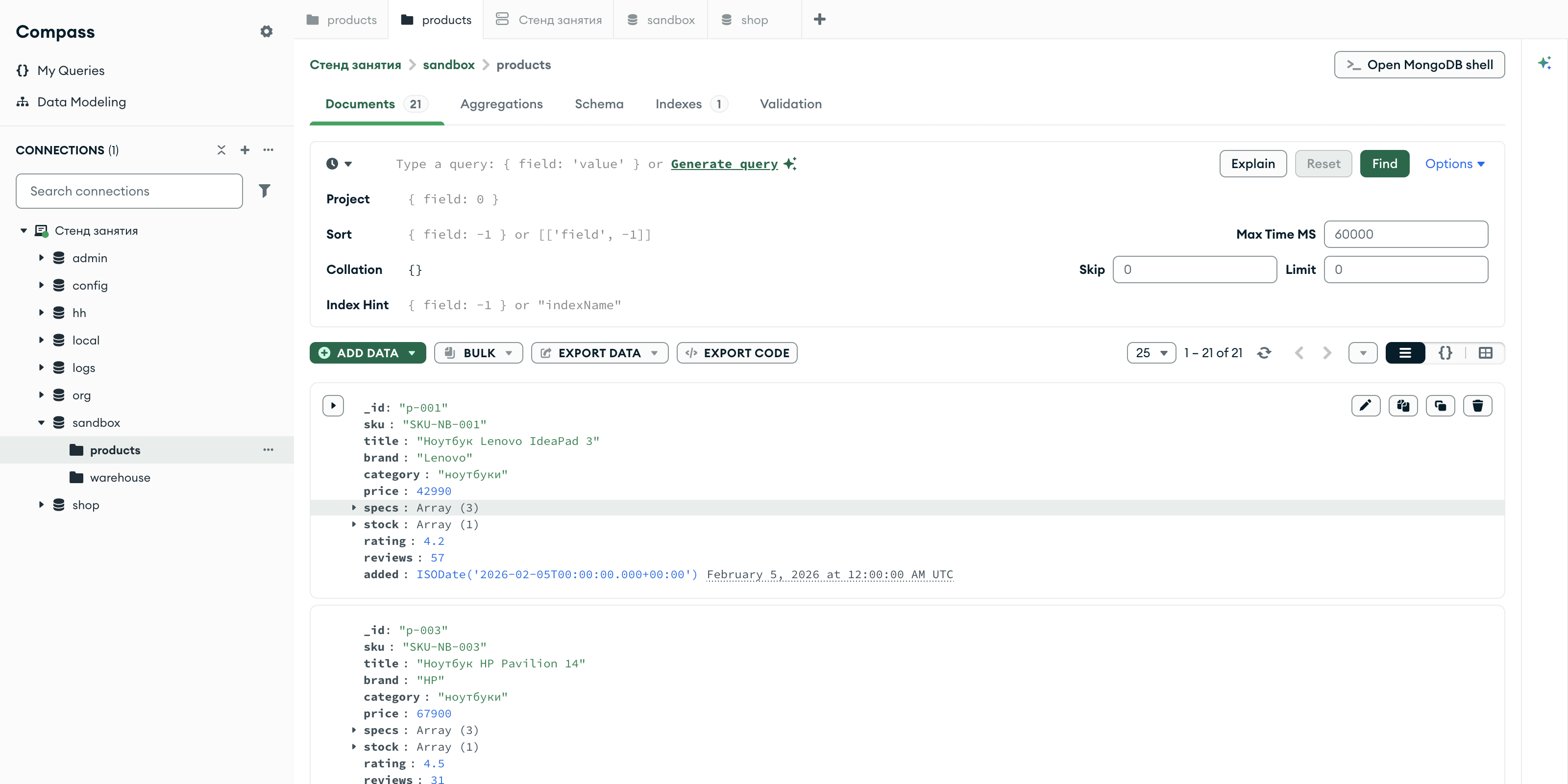The height and width of the screenshot is (784, 1568).
Task: Open the Indexes tab
Action: 691,104
